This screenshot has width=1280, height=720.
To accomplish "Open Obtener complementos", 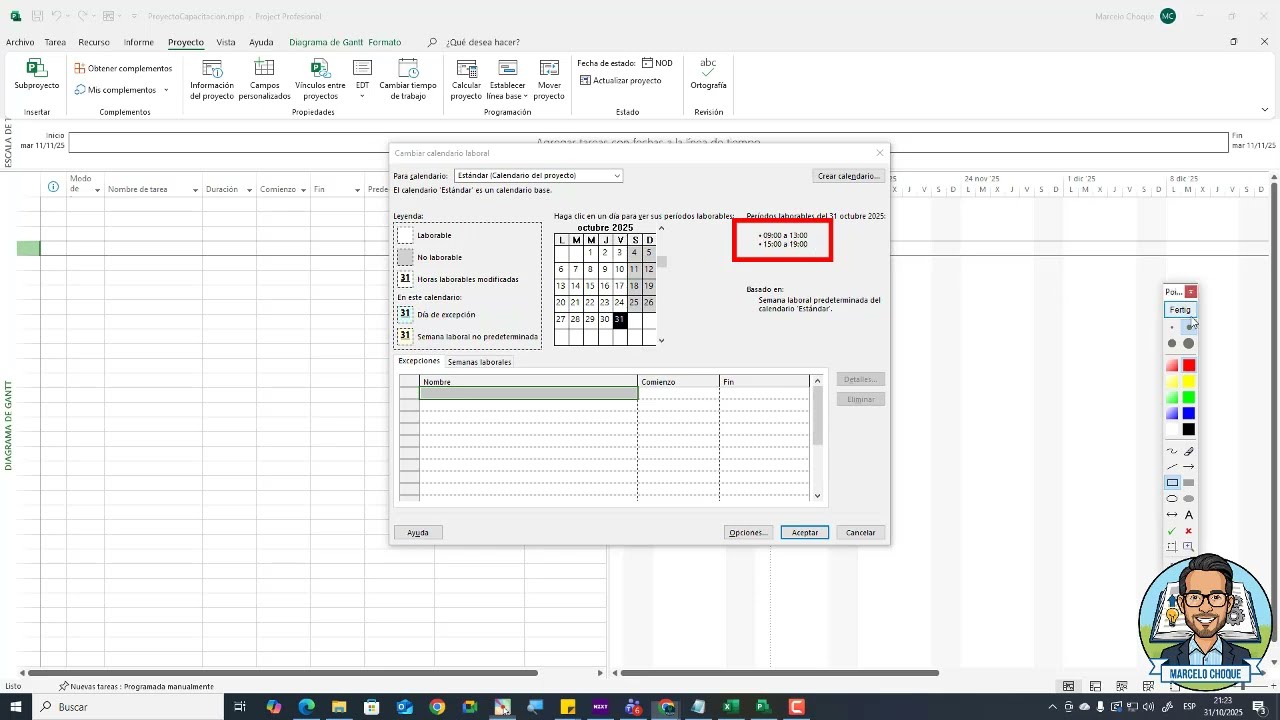I will click(123, 69).
